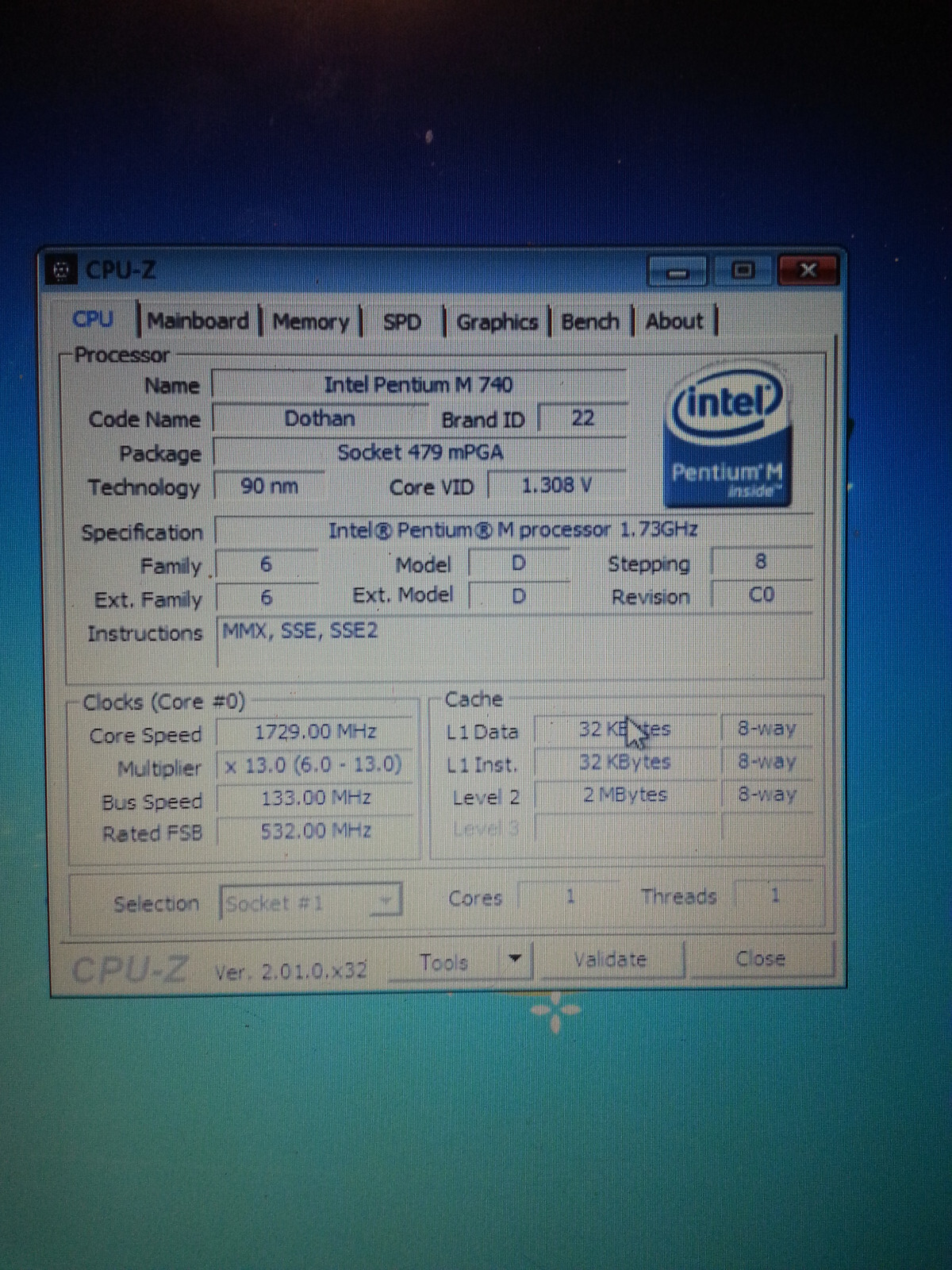Go to the SPD tab
The image size is (952, 1270).
click(x=401, y=321)
